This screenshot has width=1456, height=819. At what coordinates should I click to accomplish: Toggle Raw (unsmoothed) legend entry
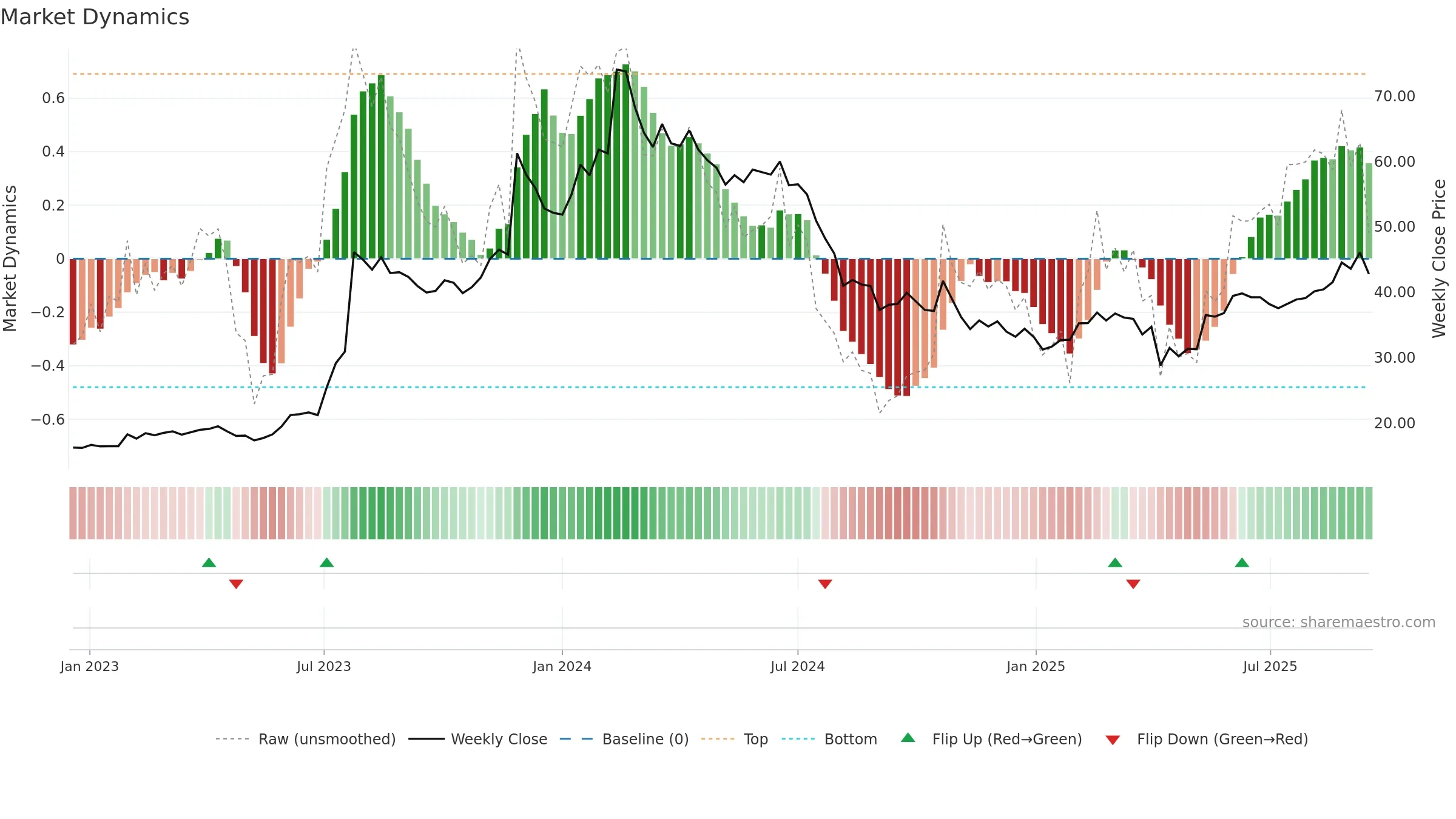(305, 739)
